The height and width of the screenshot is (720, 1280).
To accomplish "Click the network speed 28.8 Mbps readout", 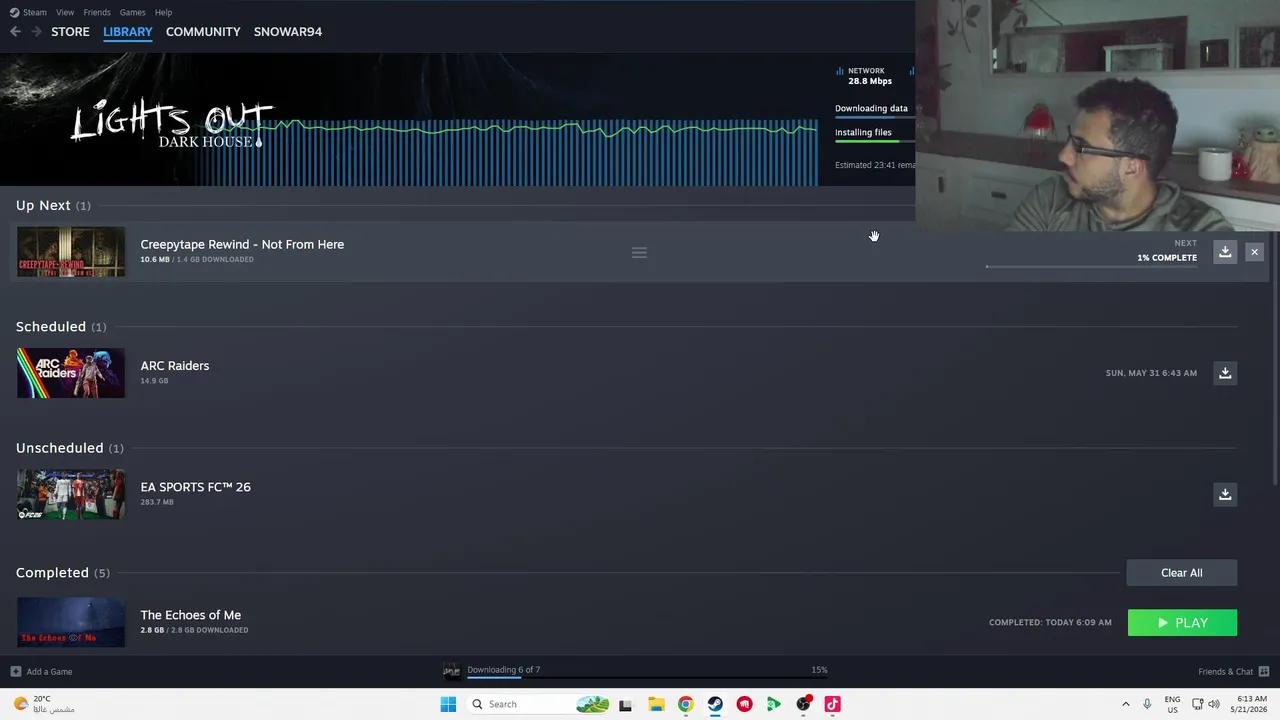I will point(870,81).
